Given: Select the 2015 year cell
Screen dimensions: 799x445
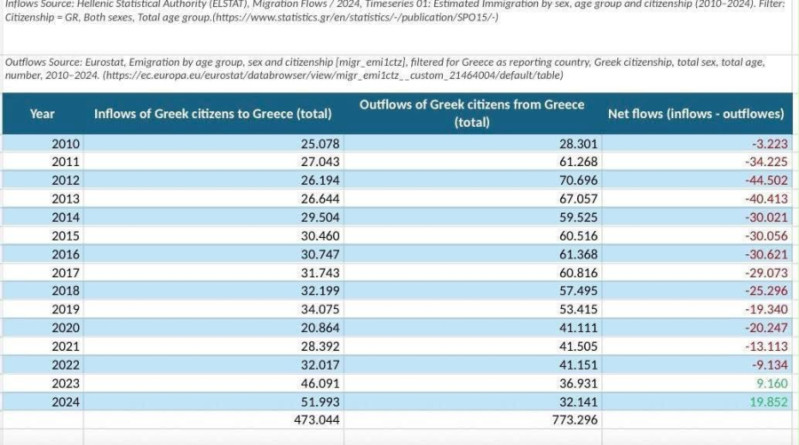Looking at the screenshot, I should coord(42,235).
